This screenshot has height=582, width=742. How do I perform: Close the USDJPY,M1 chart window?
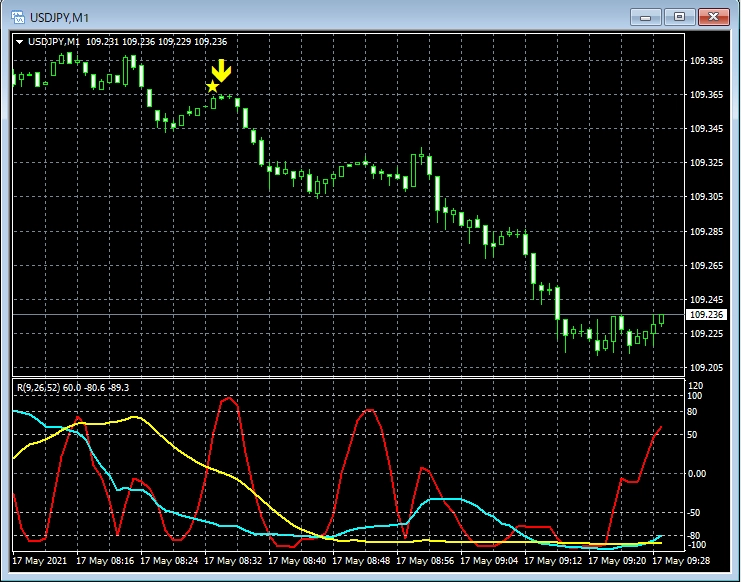[x=715, y=16]
